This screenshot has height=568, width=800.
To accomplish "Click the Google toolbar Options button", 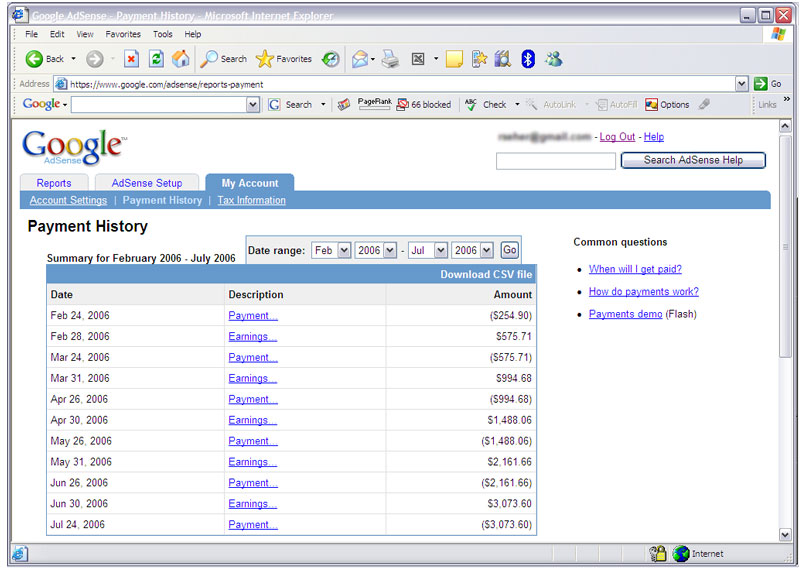I will [667, 105].
